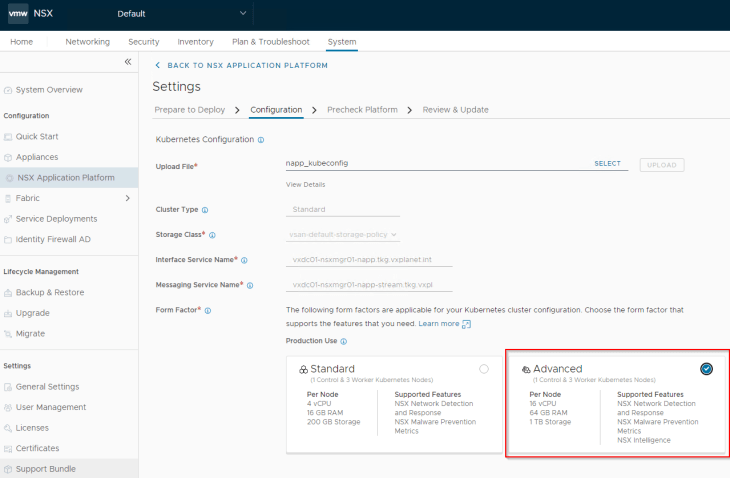Click the Licenses key icon
The image size is (730, 478).
[x=8, y=428]
